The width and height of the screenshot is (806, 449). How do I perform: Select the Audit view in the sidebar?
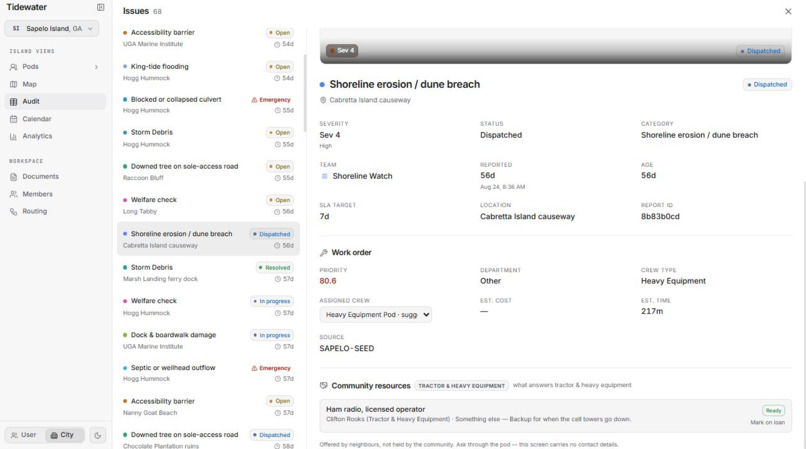(x=55, y=101)
